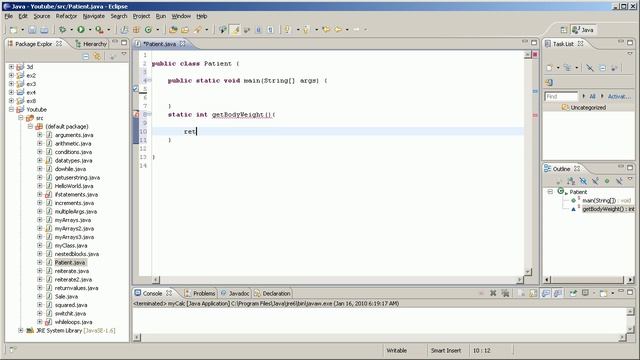Click Remove Launch X icon in Console

[x=493, y=293]
